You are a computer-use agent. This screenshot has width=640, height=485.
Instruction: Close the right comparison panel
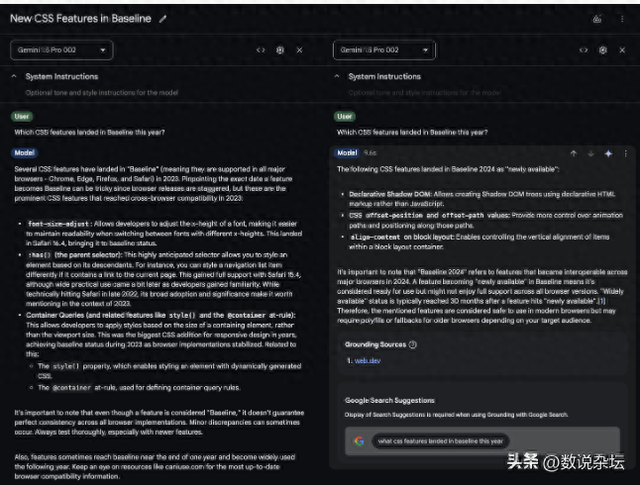pyautogui.click(x=623, y=49)
